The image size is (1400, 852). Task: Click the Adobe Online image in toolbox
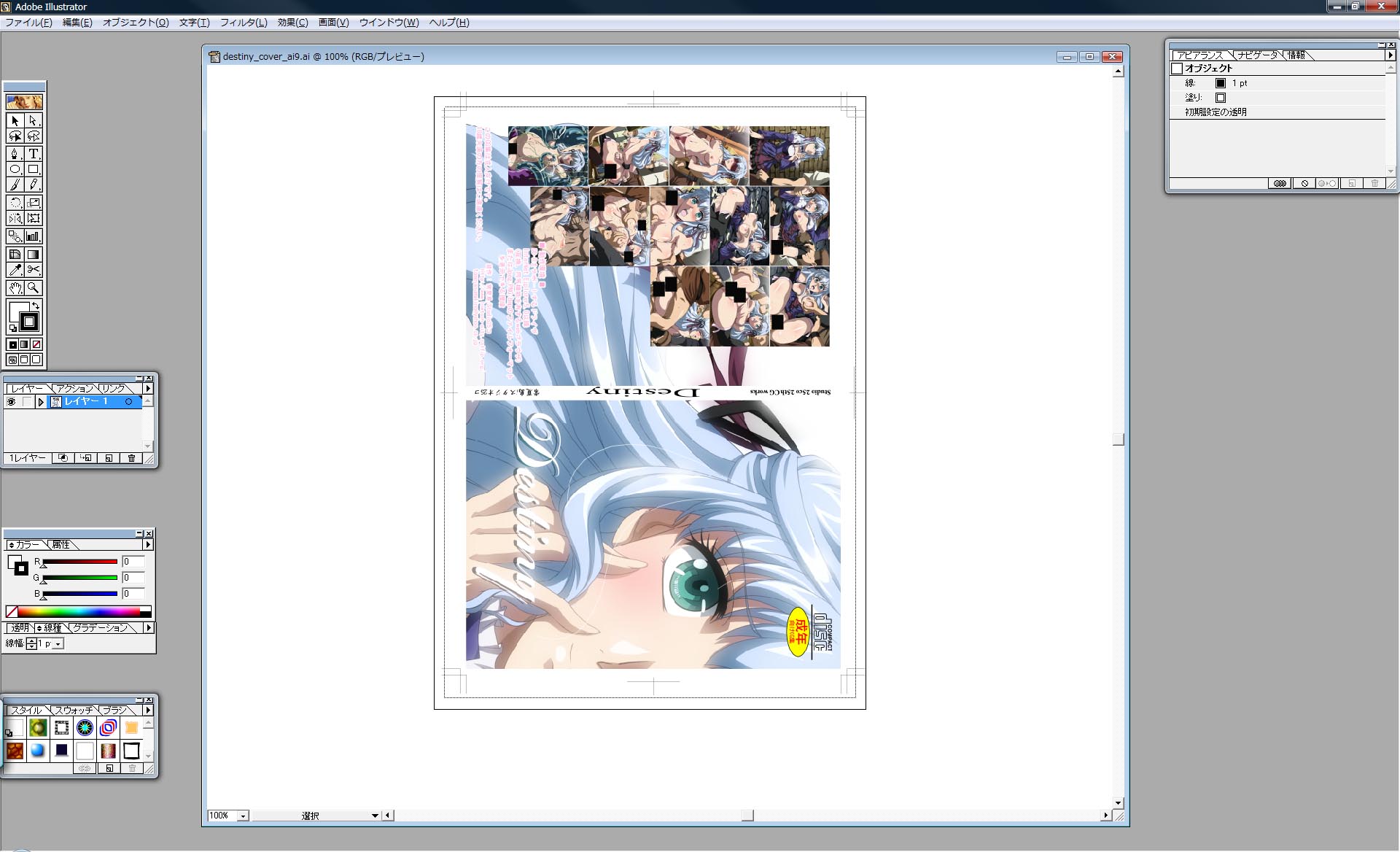click(x=24, y=102)
